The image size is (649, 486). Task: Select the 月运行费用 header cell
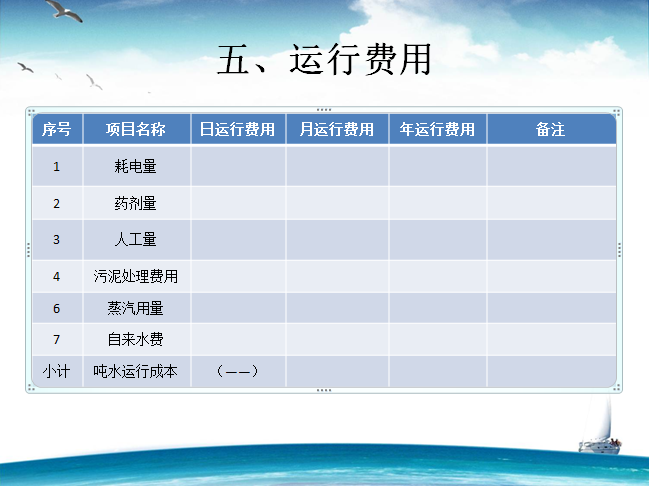pyautogui.click(x=337, y=129)
